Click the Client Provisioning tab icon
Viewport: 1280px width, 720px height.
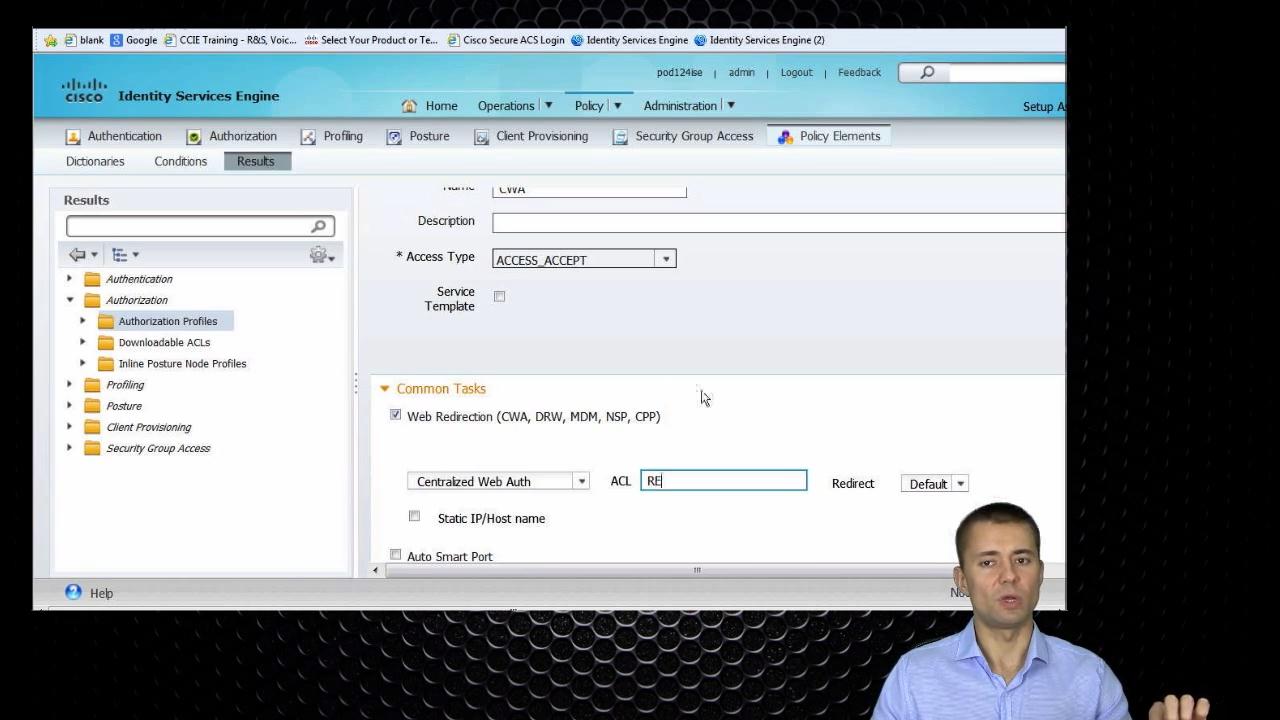click(481, 137)
